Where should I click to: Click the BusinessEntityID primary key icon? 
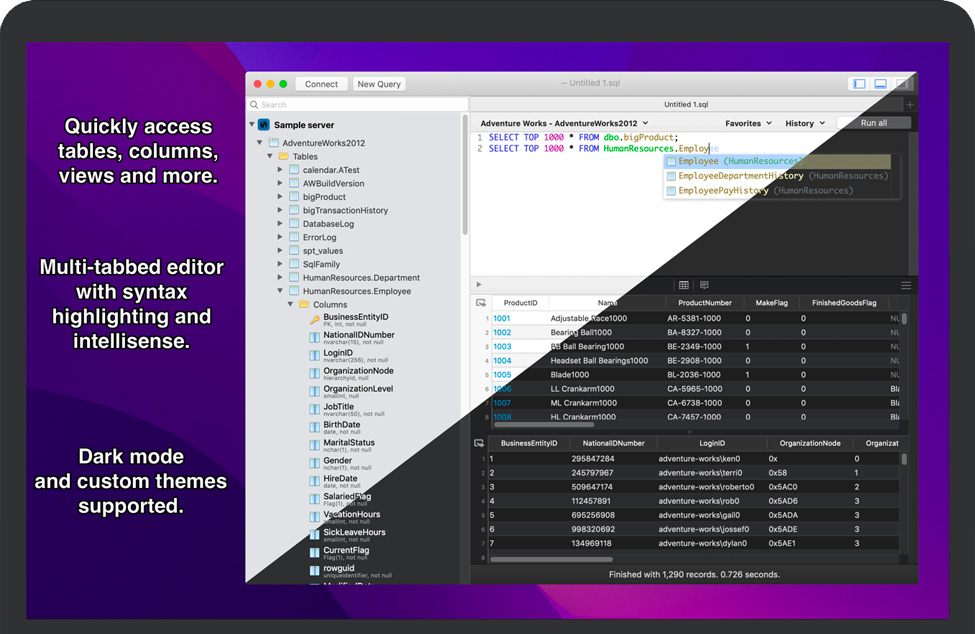(x=315, y=320)
